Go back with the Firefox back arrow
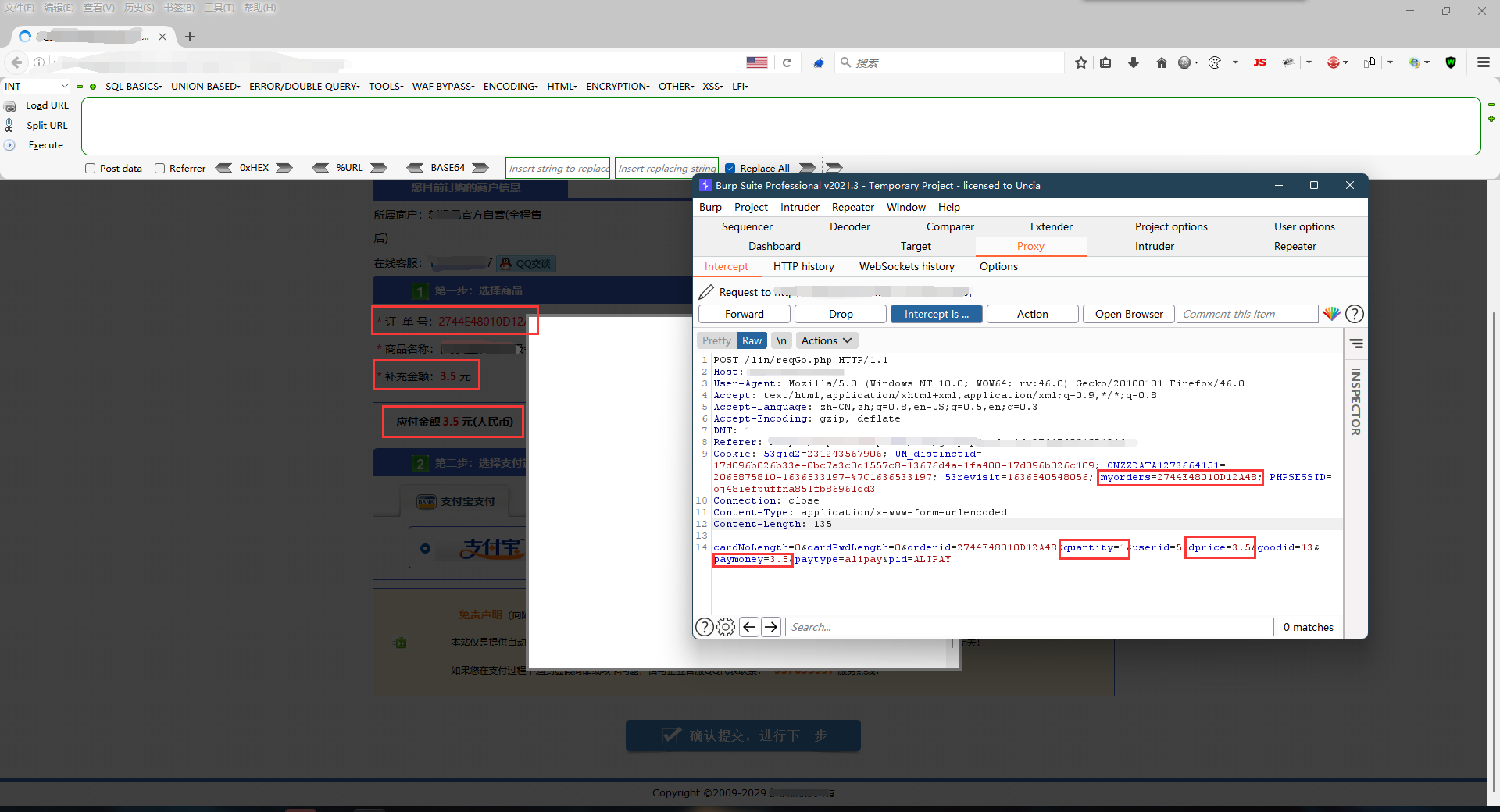 [x=16, y=62]
